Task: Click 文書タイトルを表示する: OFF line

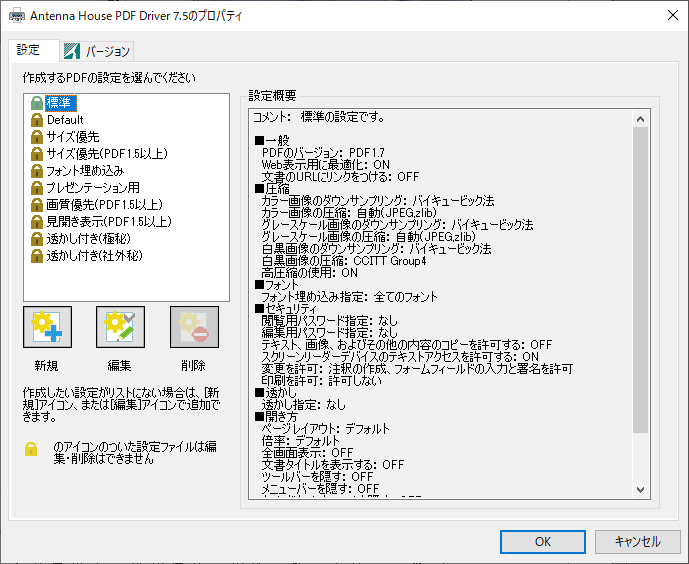Action: tap(333, 464)
